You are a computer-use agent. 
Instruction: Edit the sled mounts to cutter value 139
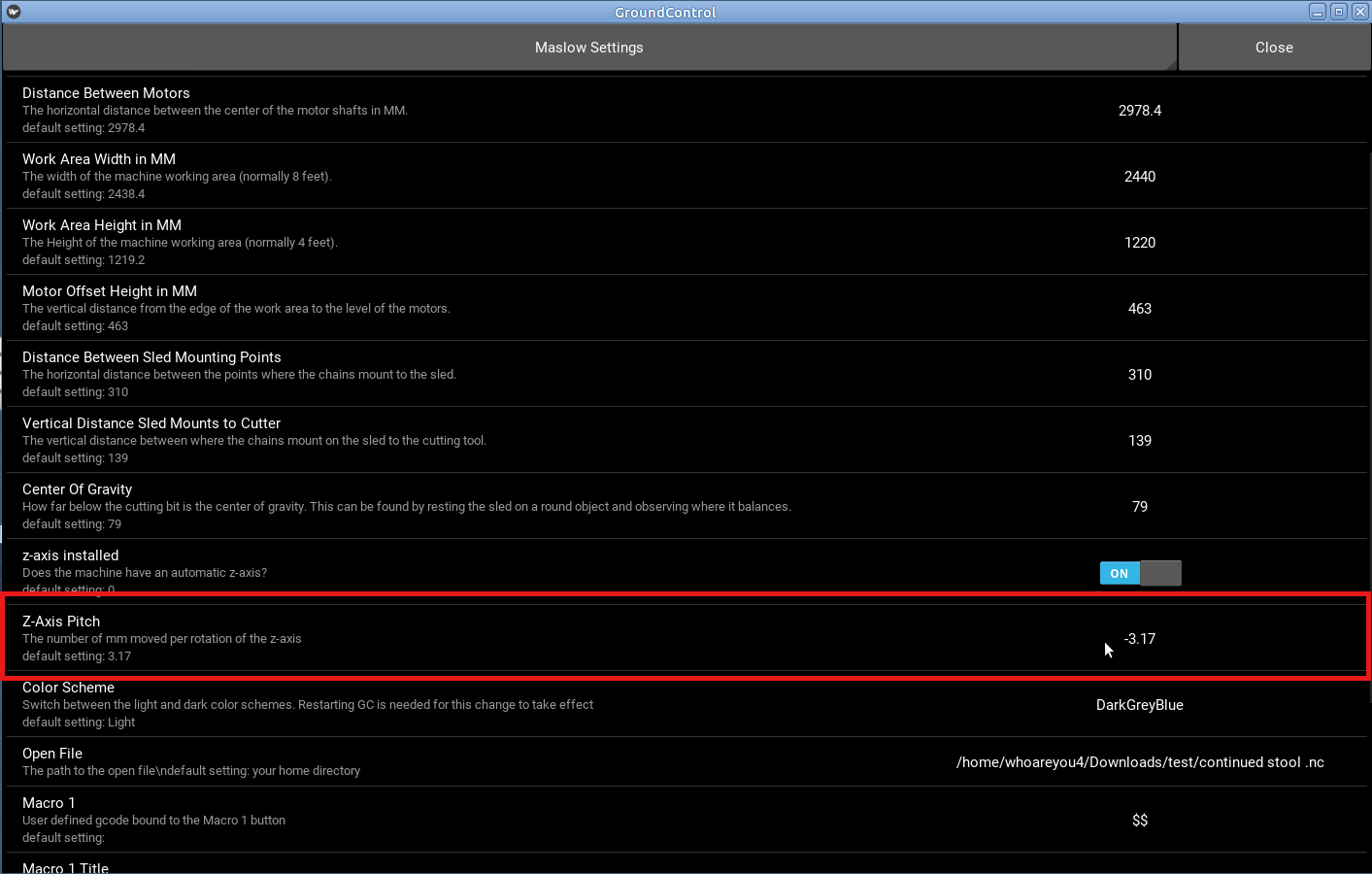tap(1140, 441)
